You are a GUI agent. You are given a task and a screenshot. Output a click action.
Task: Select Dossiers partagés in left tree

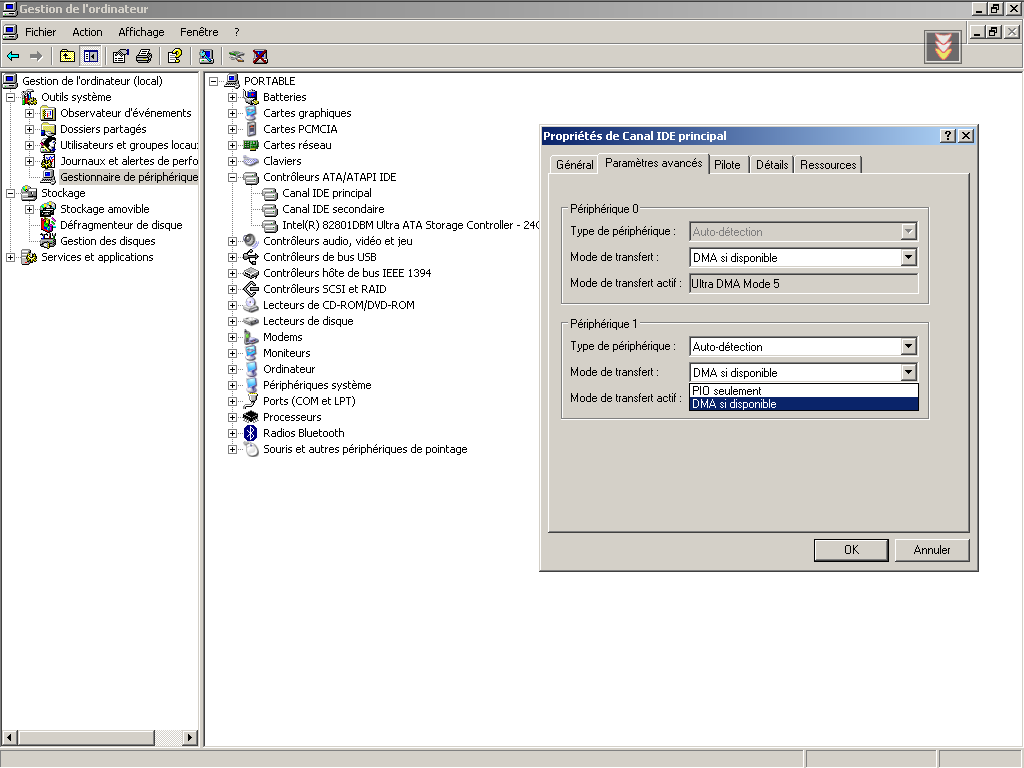coord(103,129)
